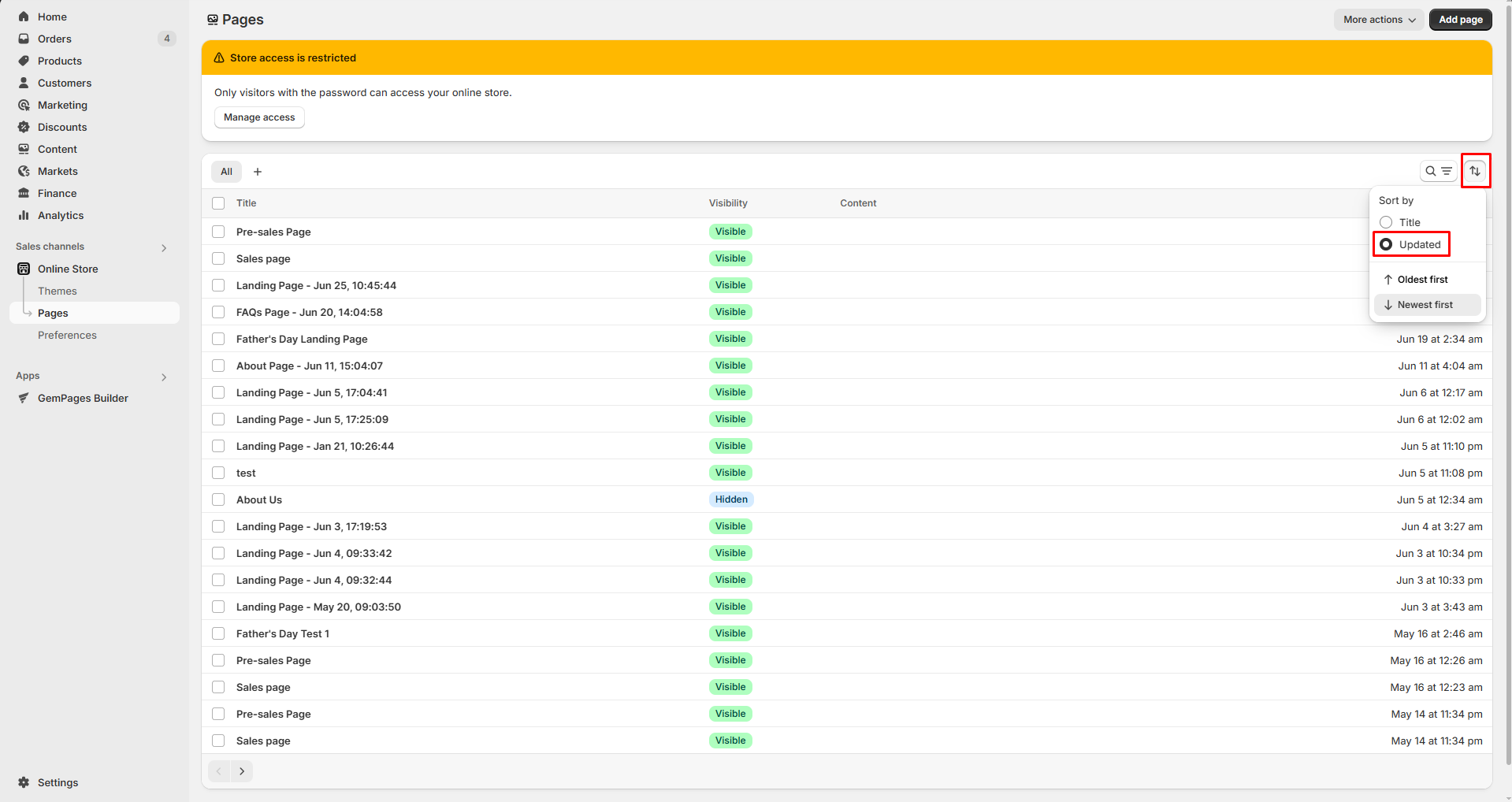1512x802 pixels.
Task: Click the plus icon to add view
Action: click(x=258, y=172)
